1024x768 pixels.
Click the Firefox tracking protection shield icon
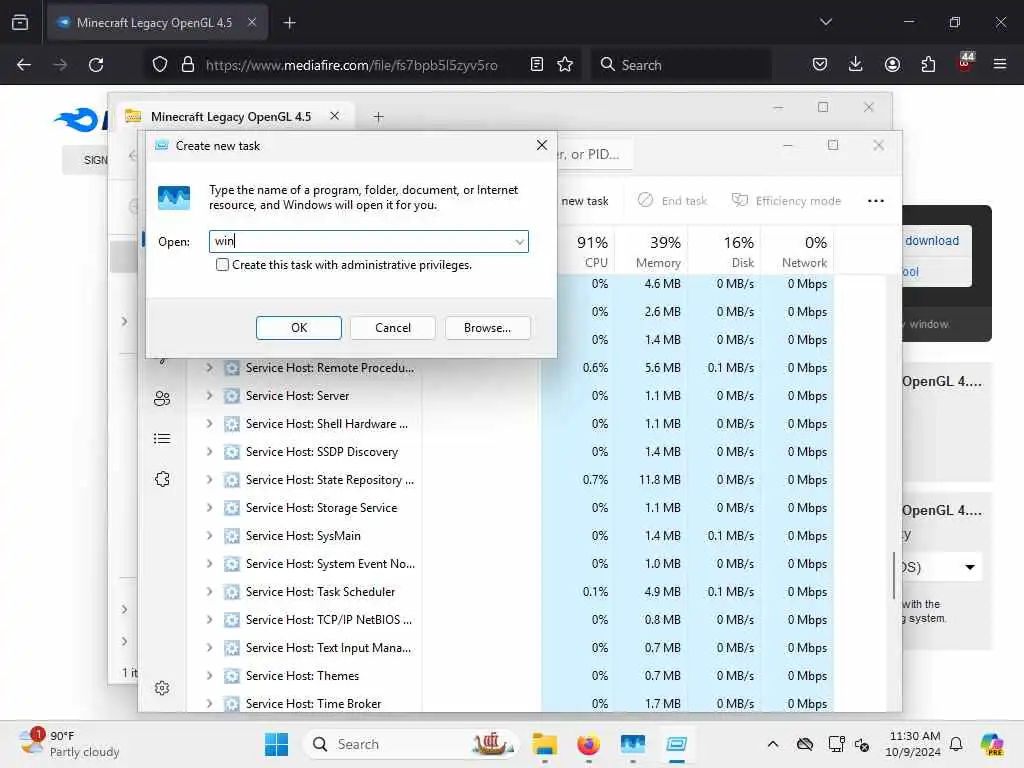click(x=160, y=65)
